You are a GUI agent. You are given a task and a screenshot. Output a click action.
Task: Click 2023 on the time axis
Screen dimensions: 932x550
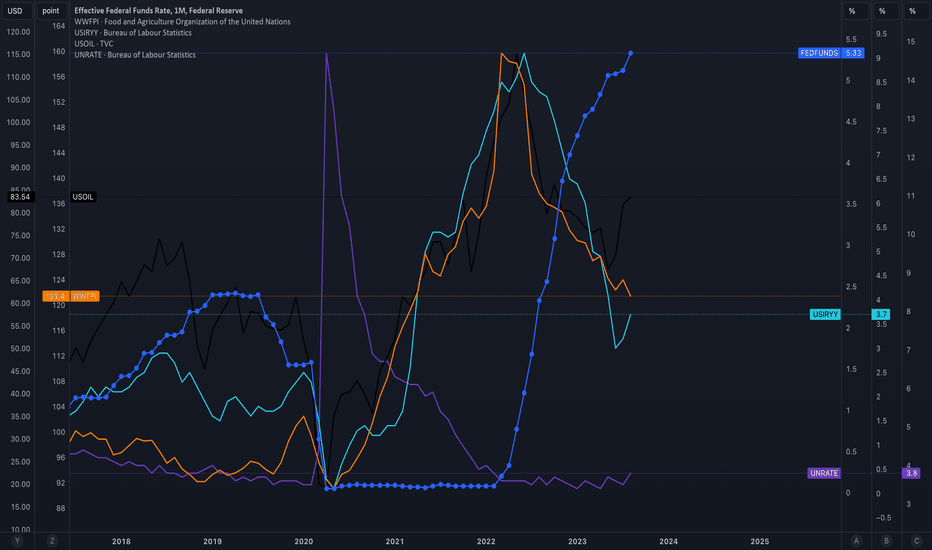577,541
